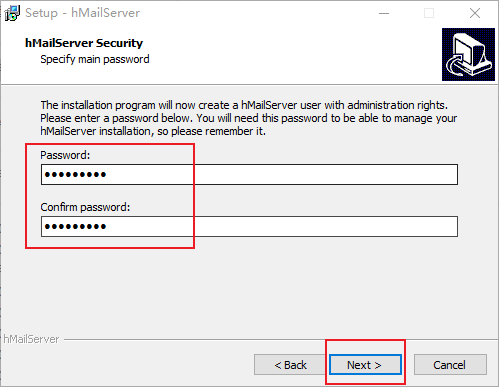Screen dimensions: 499x387
Task: Click the 'Specify main password' subtitle
Action: click(95, 59)
